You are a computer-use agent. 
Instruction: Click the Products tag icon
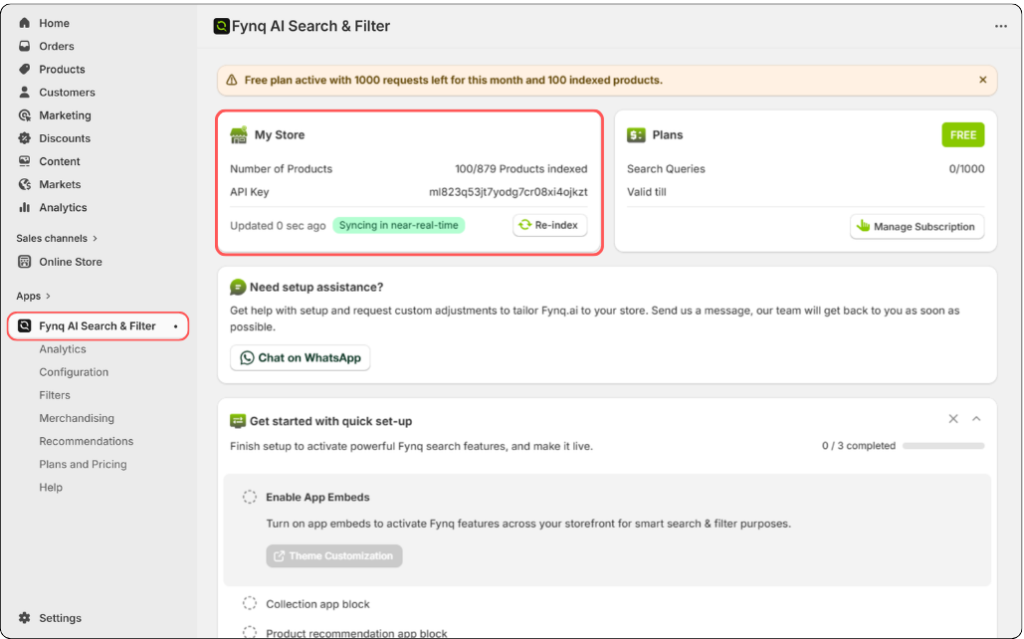click(24, 69)
